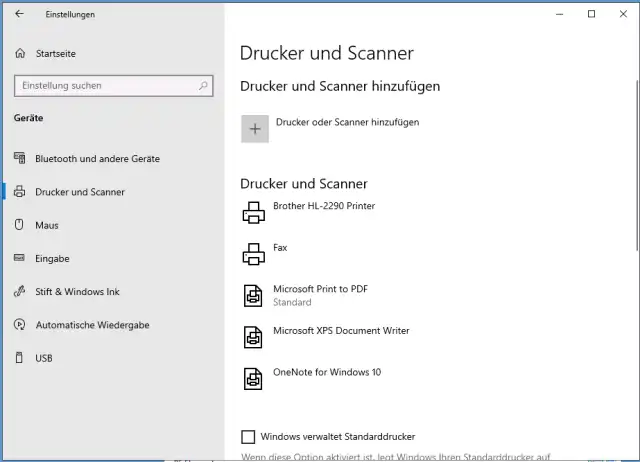Click the plus icon to add printer
The image size is (640, 462).
[x=255, y=129]
